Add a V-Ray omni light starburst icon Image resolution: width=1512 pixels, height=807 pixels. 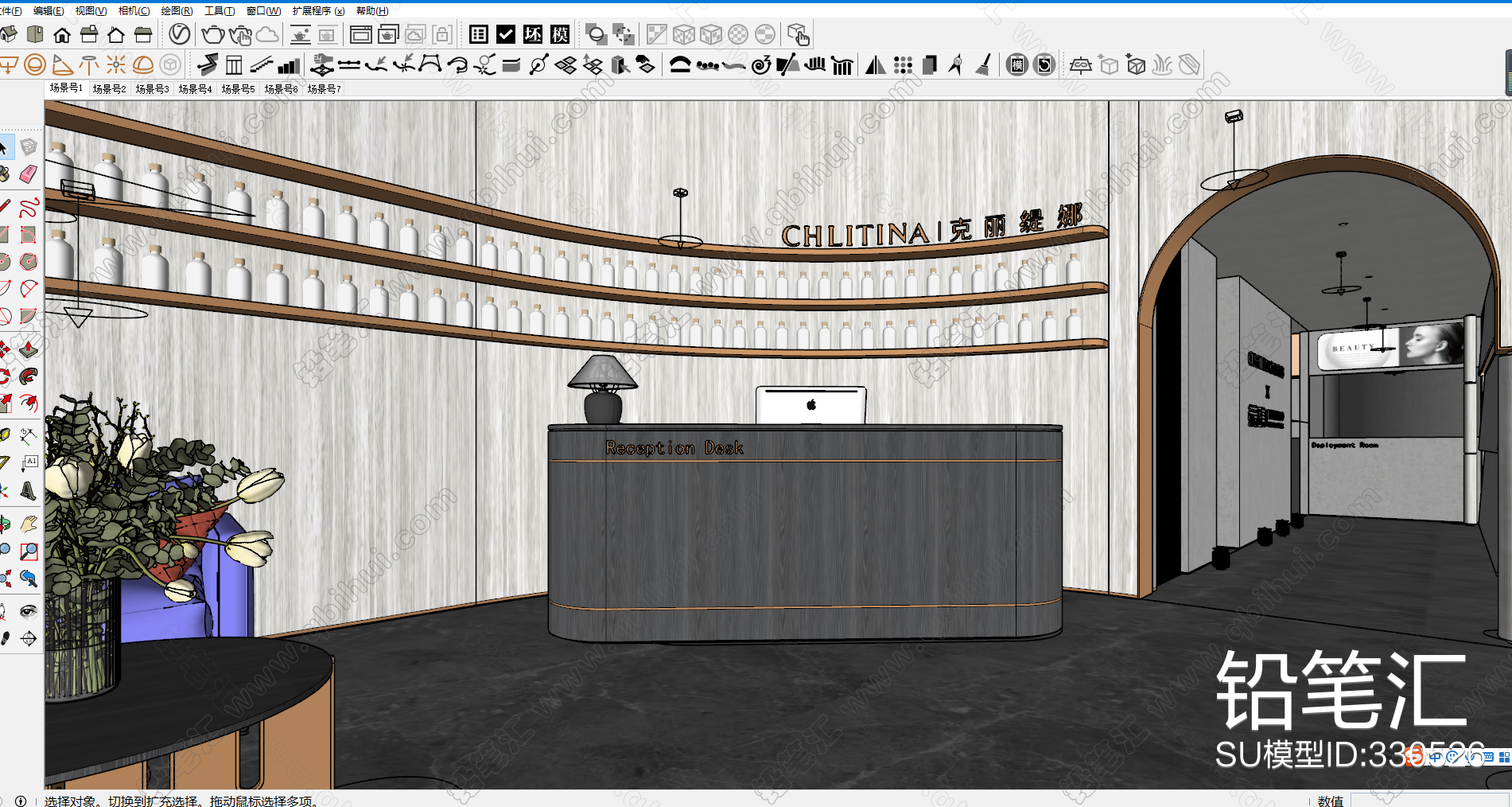(x=116, y=64)
